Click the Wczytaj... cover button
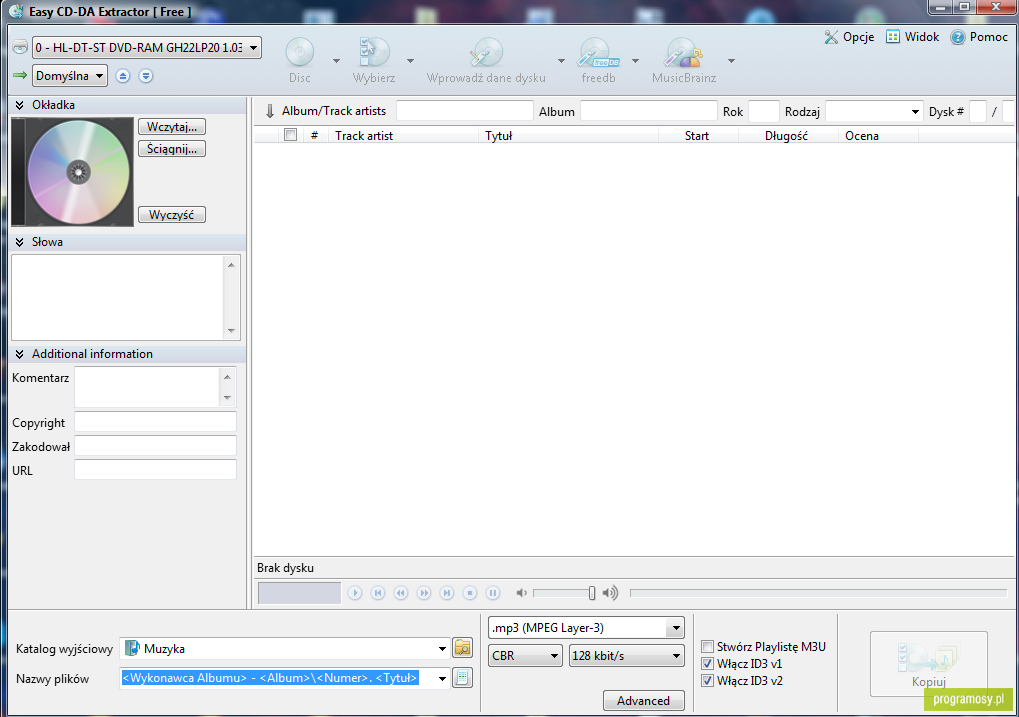The height and width of the screenshot is (717, 1019). [x=172, y=126]
